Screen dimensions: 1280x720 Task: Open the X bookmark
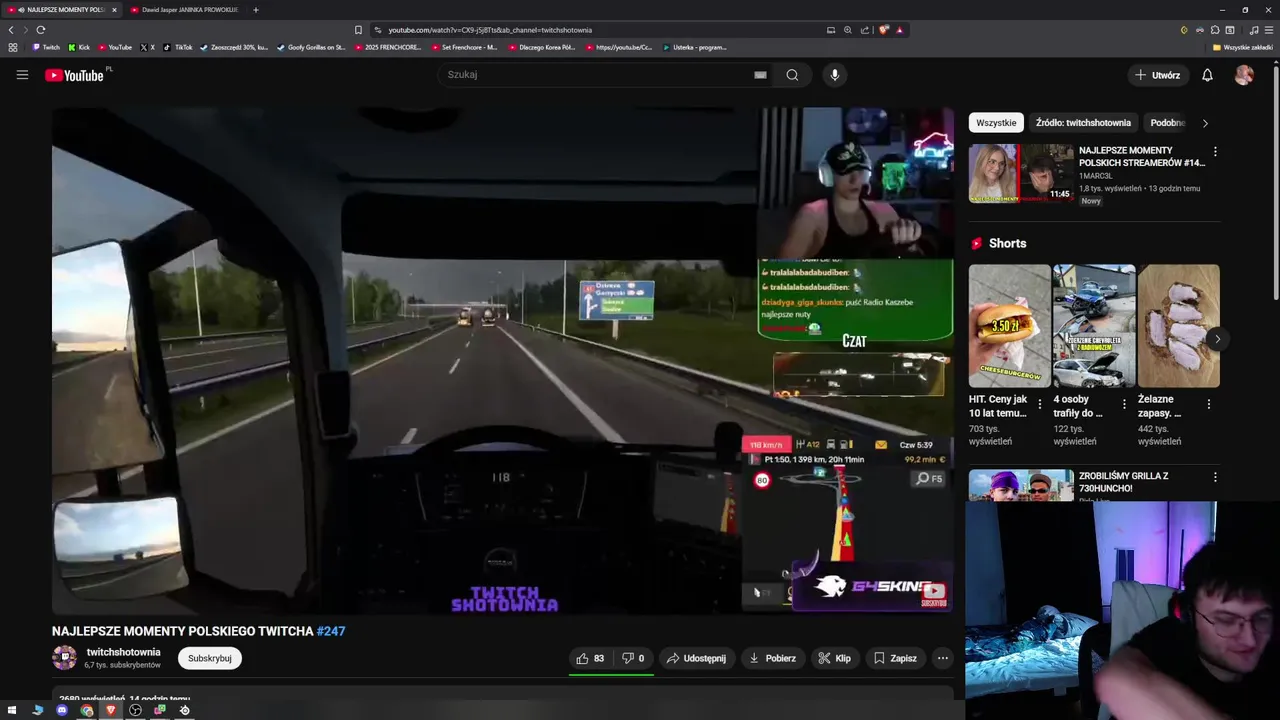click(148, 47)
